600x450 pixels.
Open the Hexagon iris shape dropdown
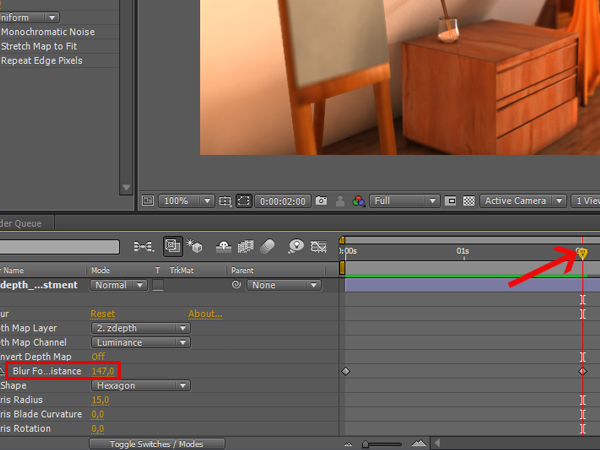pos(140,385)
